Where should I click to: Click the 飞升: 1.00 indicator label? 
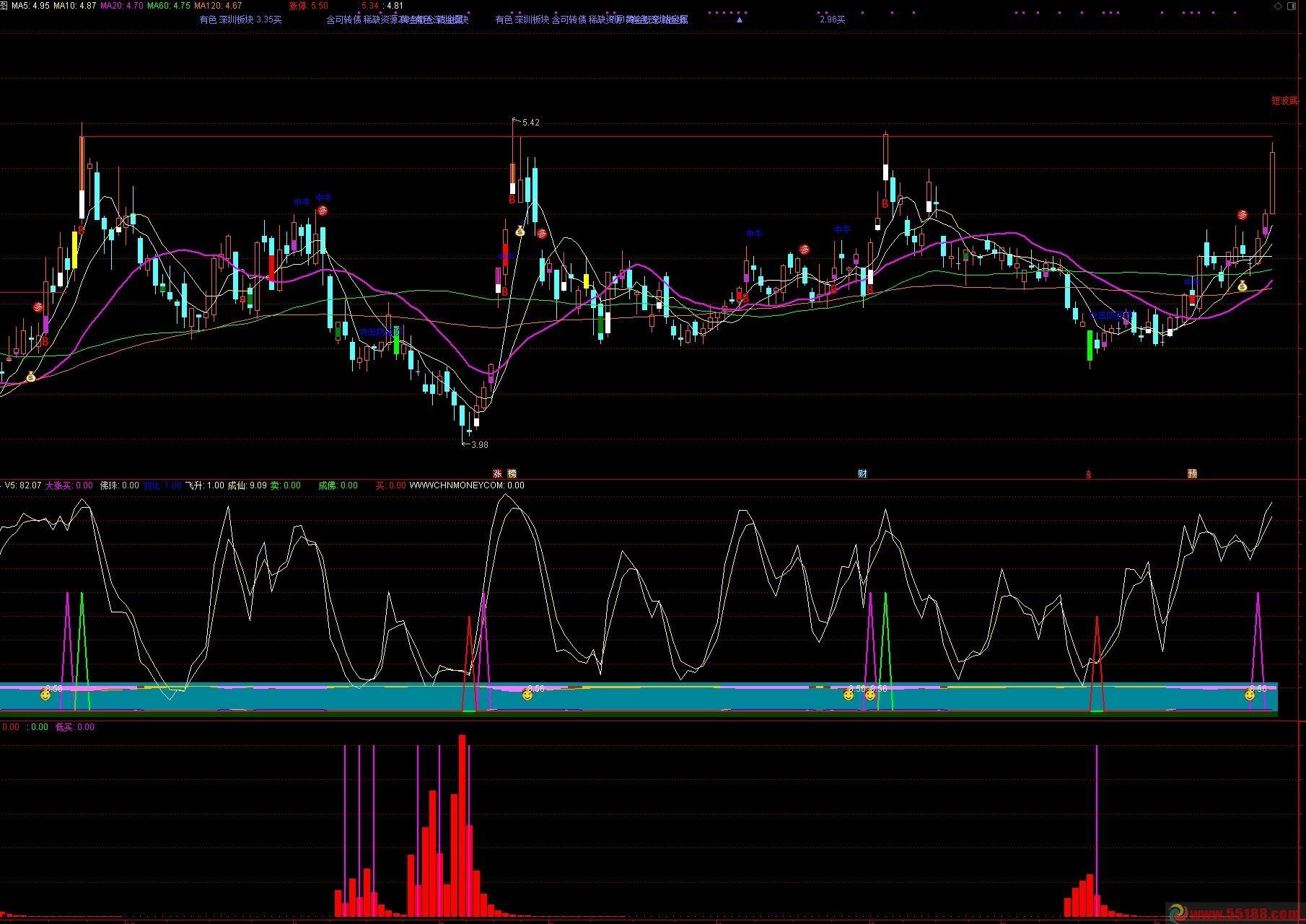point(205,485)
